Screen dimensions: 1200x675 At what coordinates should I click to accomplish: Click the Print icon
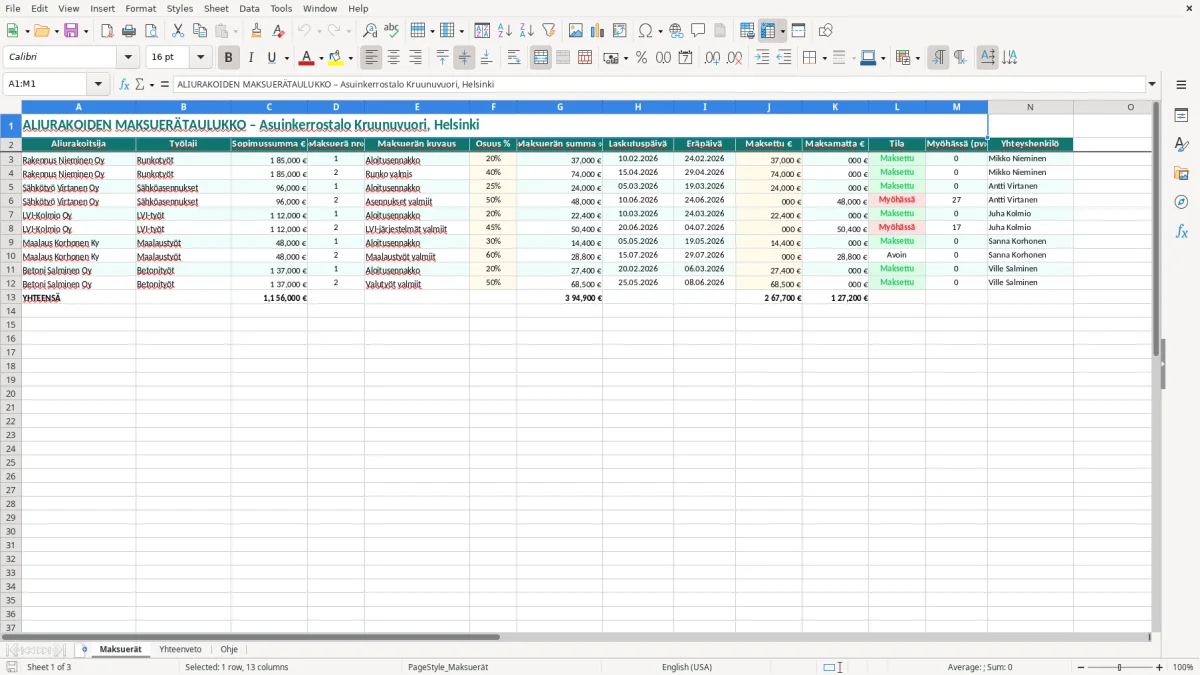[130, 31]
